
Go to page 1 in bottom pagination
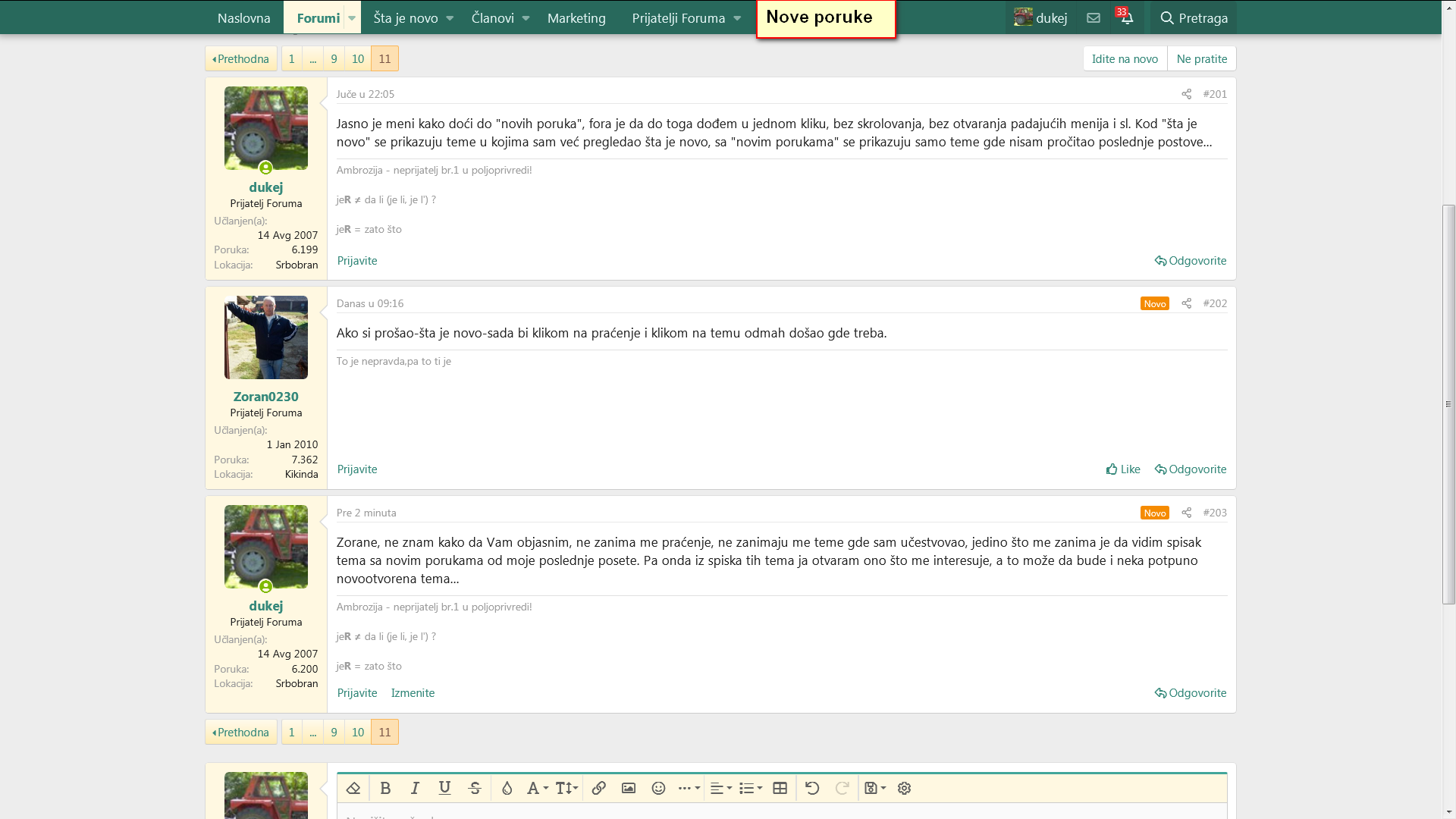click(x=292, y=732)
